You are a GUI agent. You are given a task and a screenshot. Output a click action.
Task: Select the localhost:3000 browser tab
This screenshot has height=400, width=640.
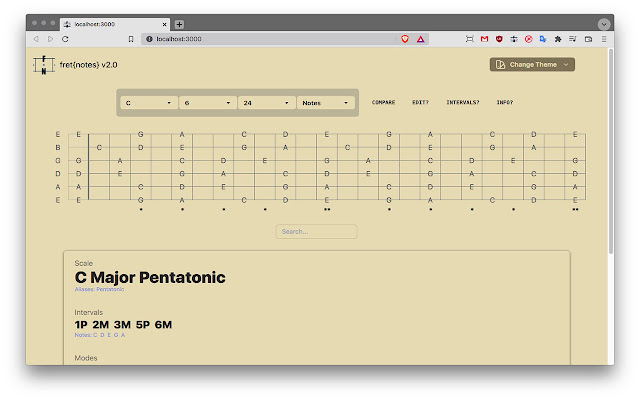click(115, 24)
